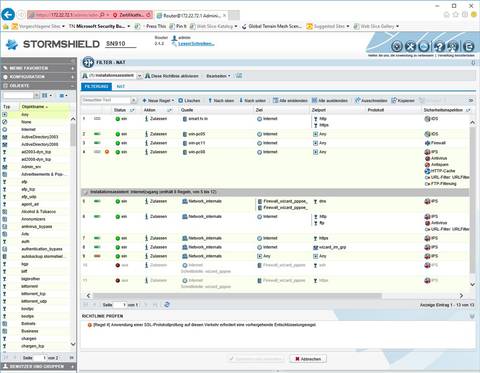Click Firewall inspection icon on rule 3
Image resolution: width=480 pixels, height=373 pixels.
pos(427,143)
